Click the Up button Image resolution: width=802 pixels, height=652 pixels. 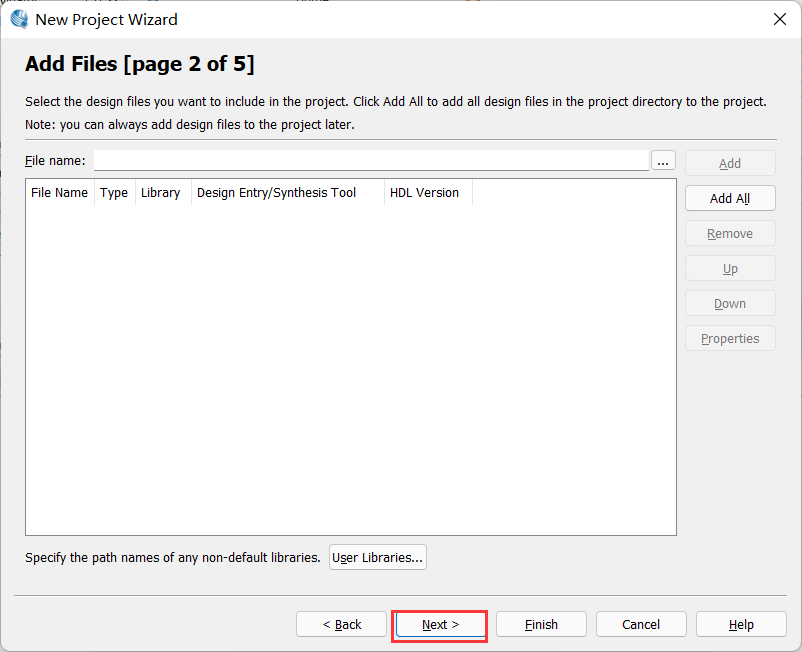coord(730,268)
